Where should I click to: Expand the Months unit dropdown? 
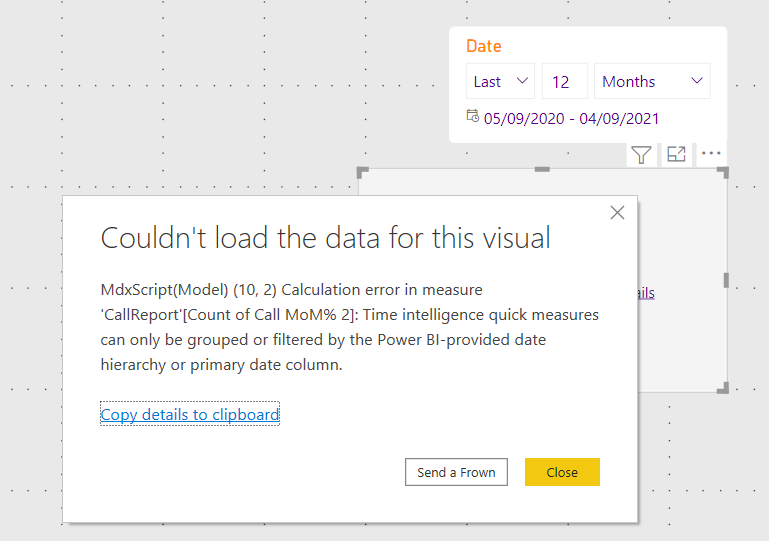pyautogui.click(x=652, y=81)
